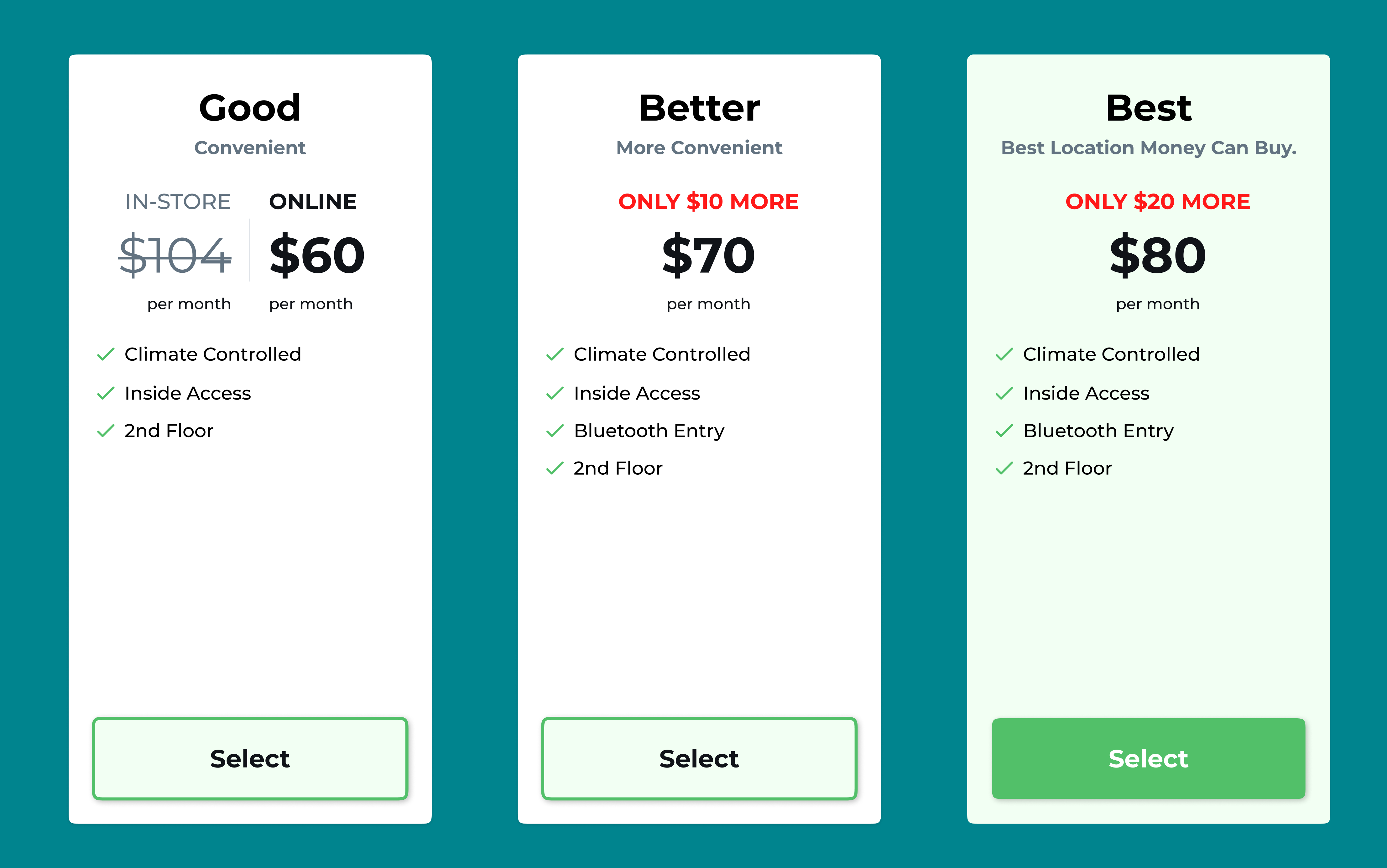Image resolution: width=1387 pixels, height=868 pixels.
Task: Click checkmark next to 2nd Floor in Best
Action: click(x=1004, y=469)
